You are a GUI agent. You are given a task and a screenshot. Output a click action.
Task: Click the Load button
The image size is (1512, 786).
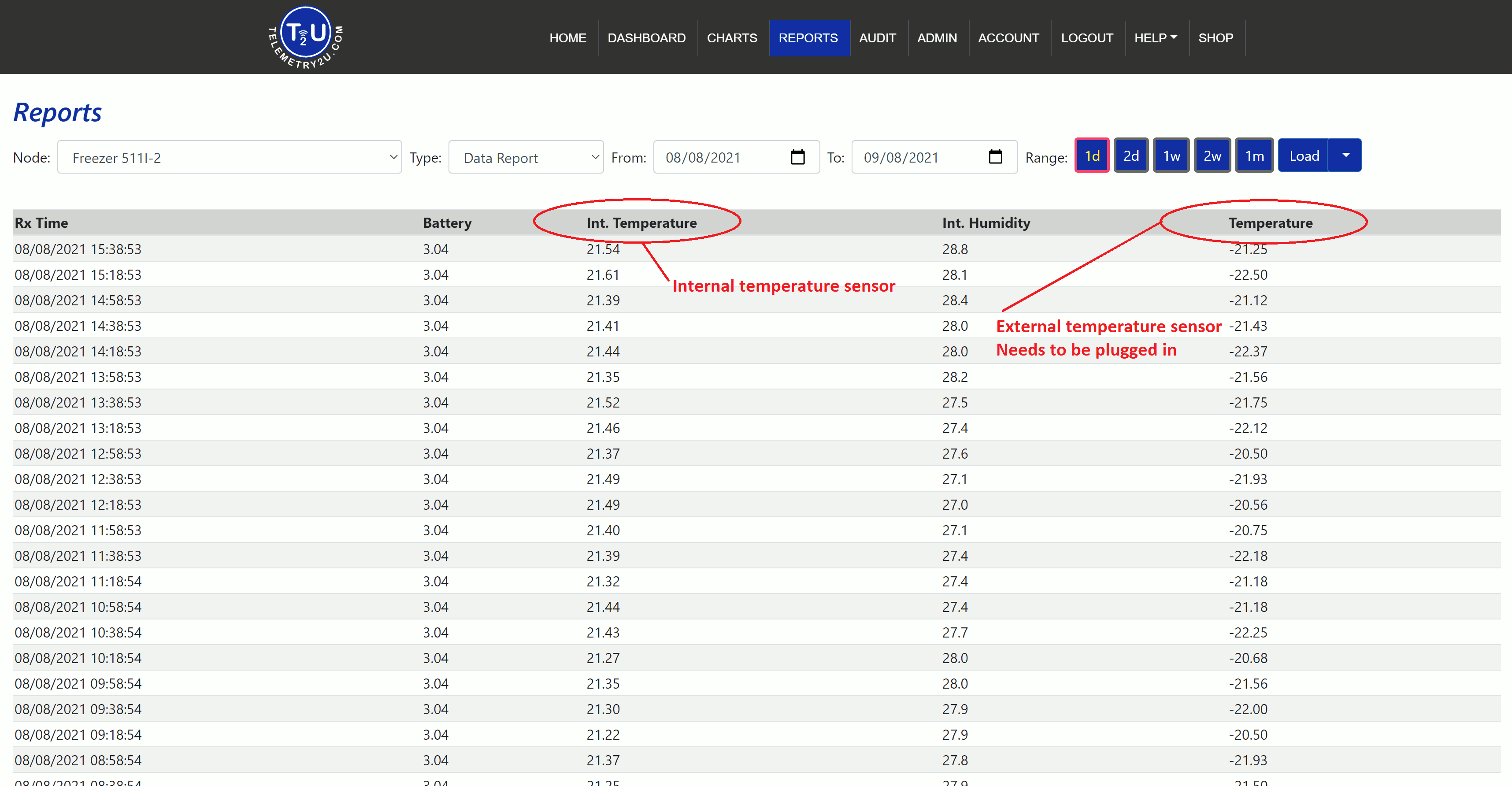[1304, 156]
